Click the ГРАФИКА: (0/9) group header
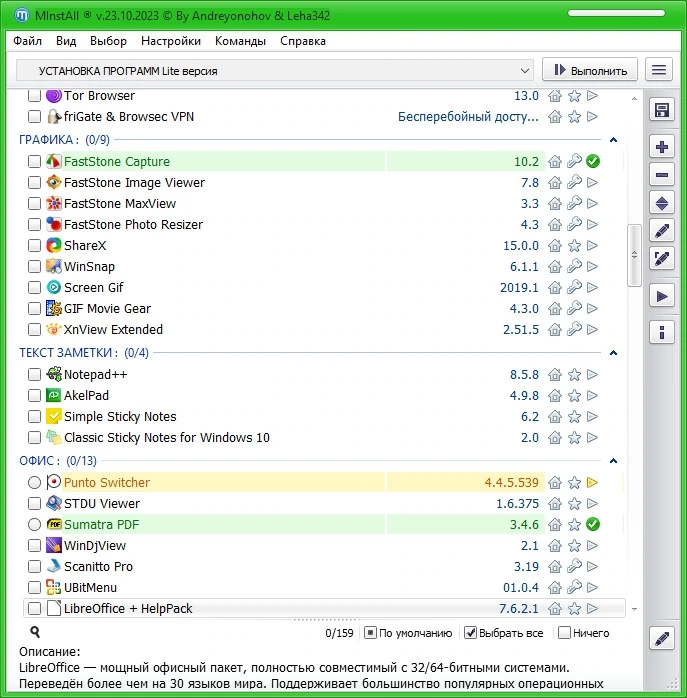This screenshot has height=698, width=687. [64, 140]
